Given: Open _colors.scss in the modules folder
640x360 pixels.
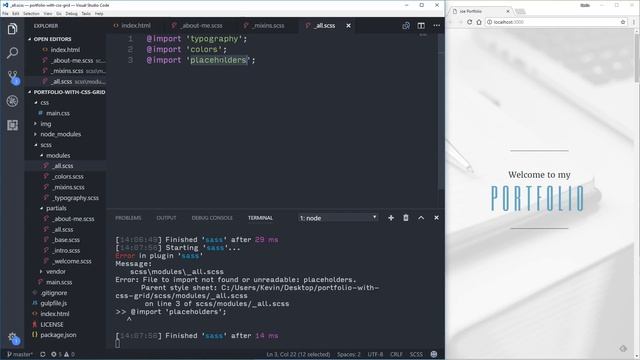Looking at the screenshot, I should pos(68,177).
